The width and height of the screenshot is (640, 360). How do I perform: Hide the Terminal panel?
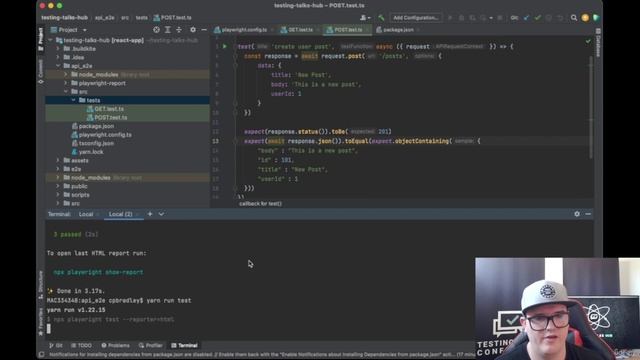click(588, 214)
